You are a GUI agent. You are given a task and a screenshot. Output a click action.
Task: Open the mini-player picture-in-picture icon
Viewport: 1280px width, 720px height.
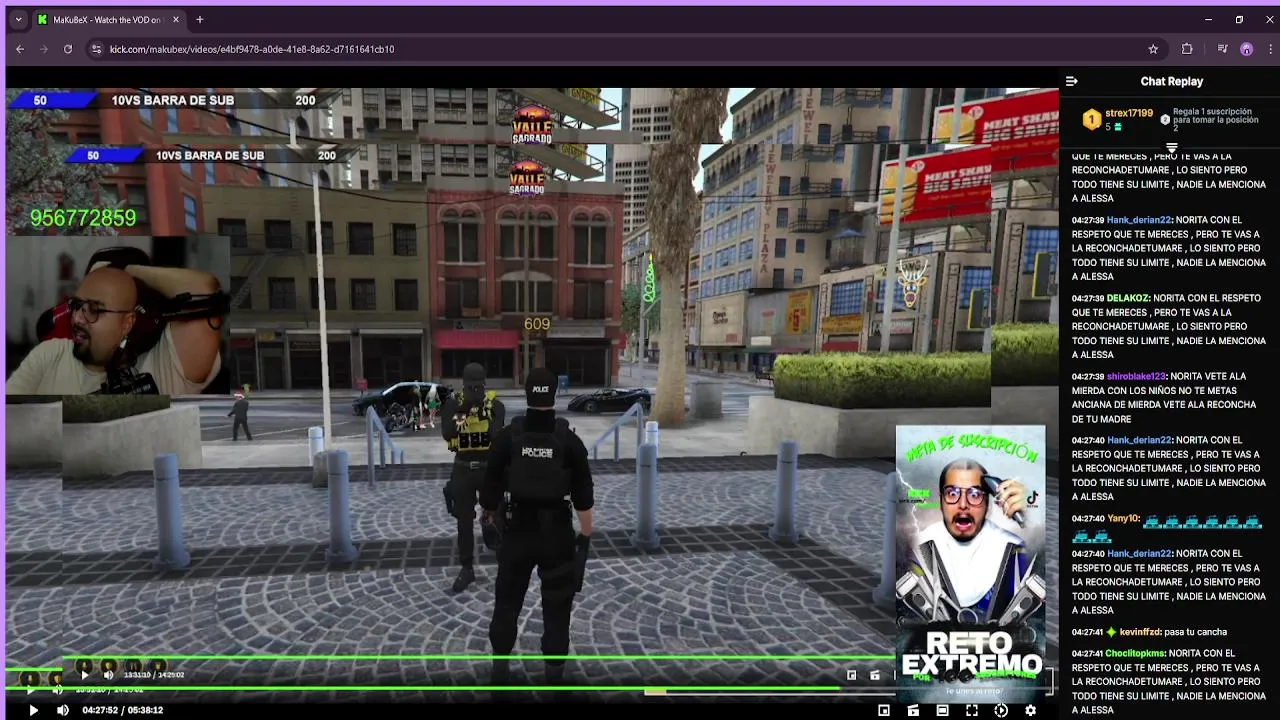pos(884,710)
